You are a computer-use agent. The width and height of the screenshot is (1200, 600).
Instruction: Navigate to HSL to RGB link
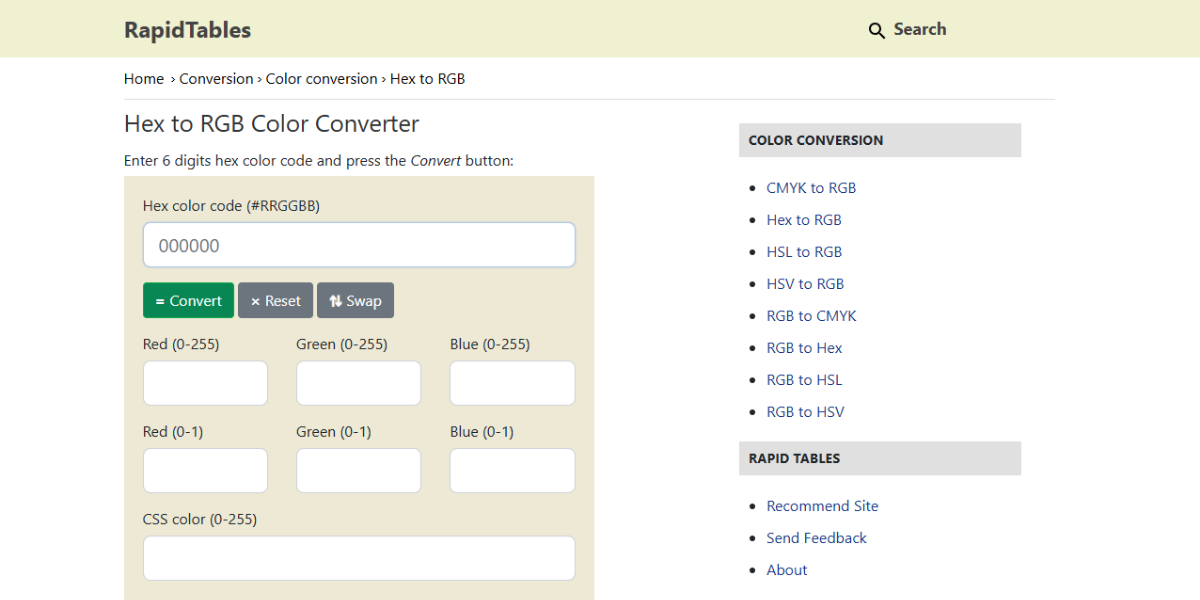(804, 252)
